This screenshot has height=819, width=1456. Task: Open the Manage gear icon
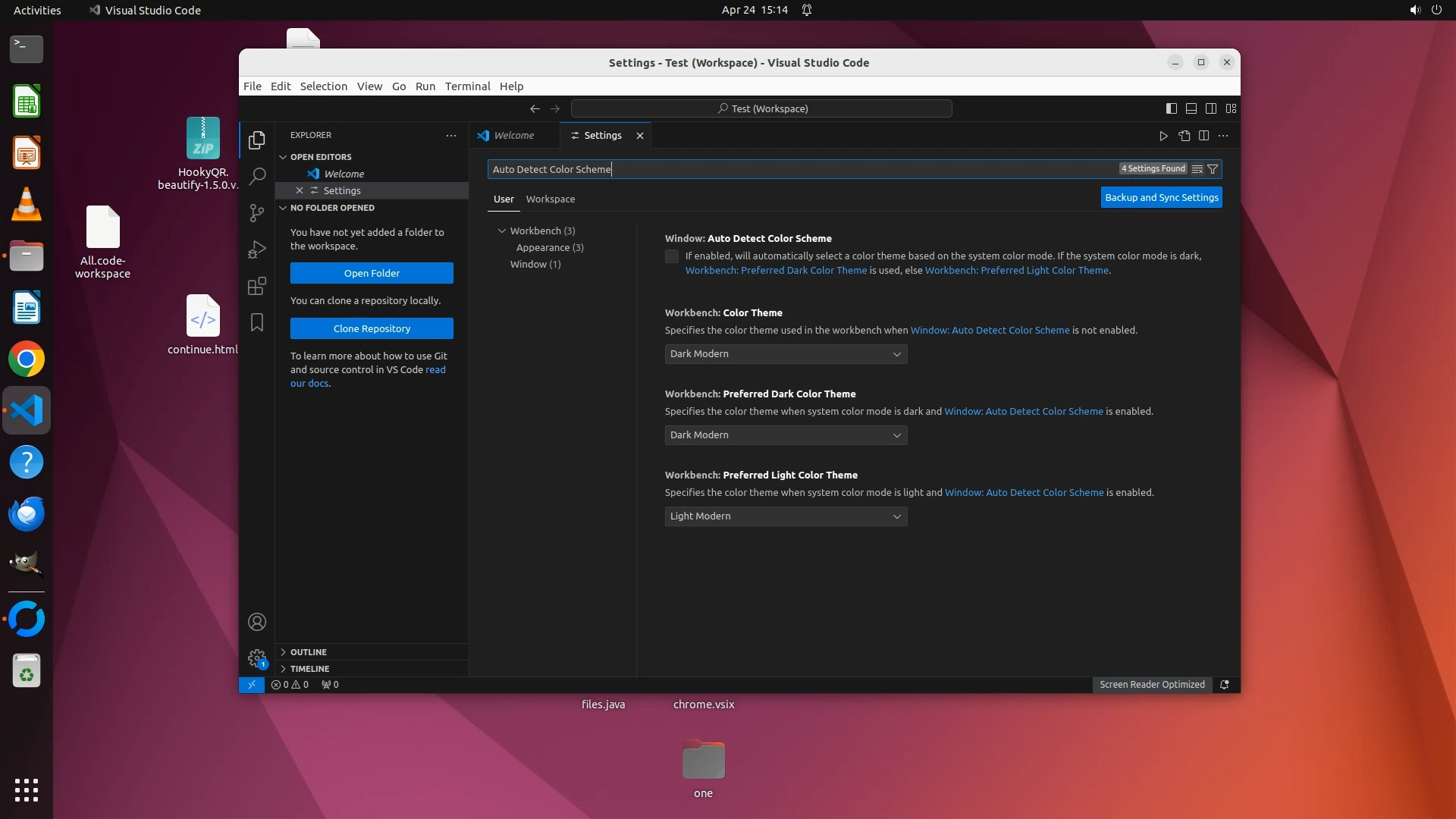click(257, 658)
